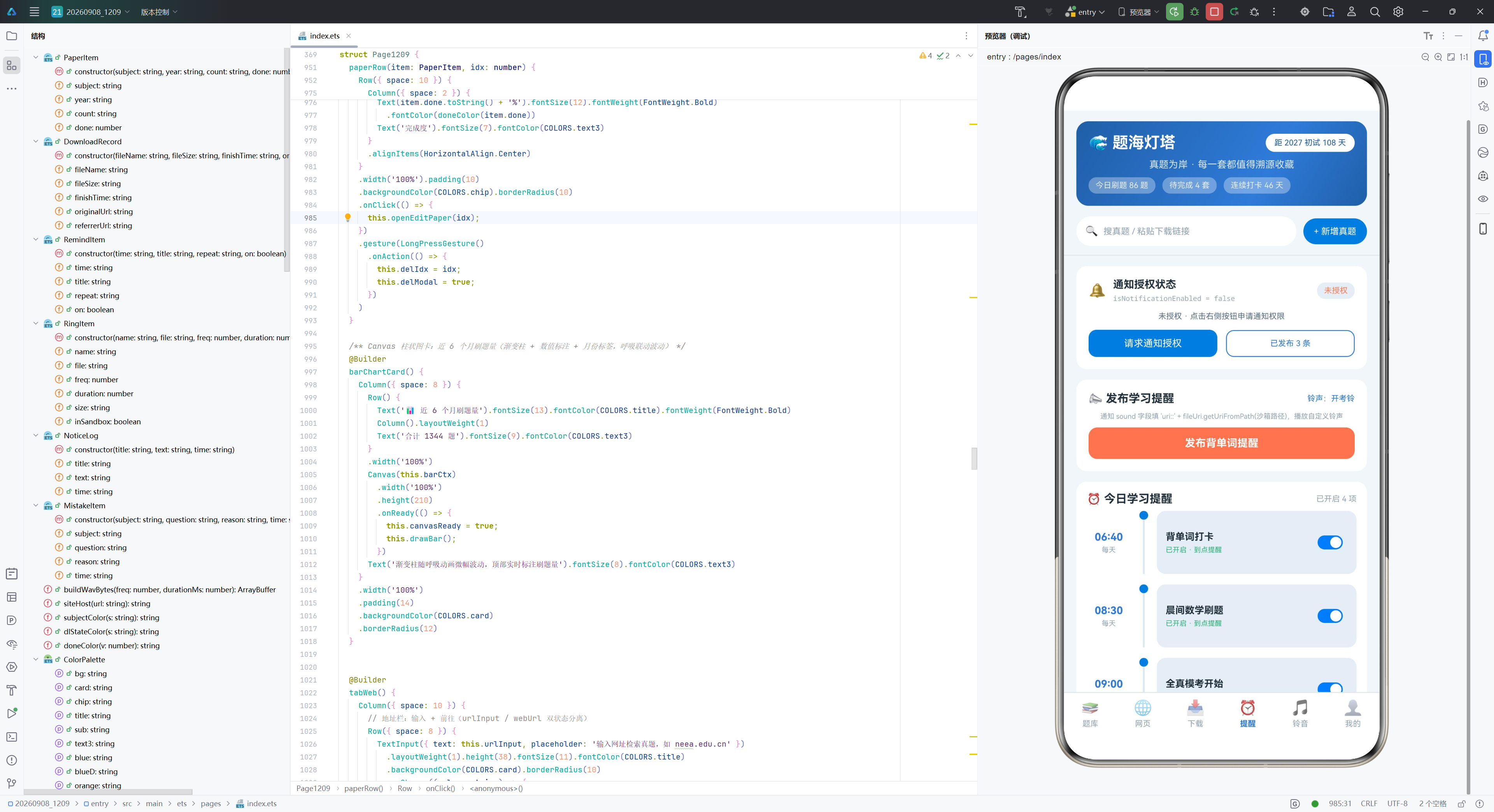1494x812 pixels.
Task: Select doneColor function in structure tree
Action: point(111,646)
